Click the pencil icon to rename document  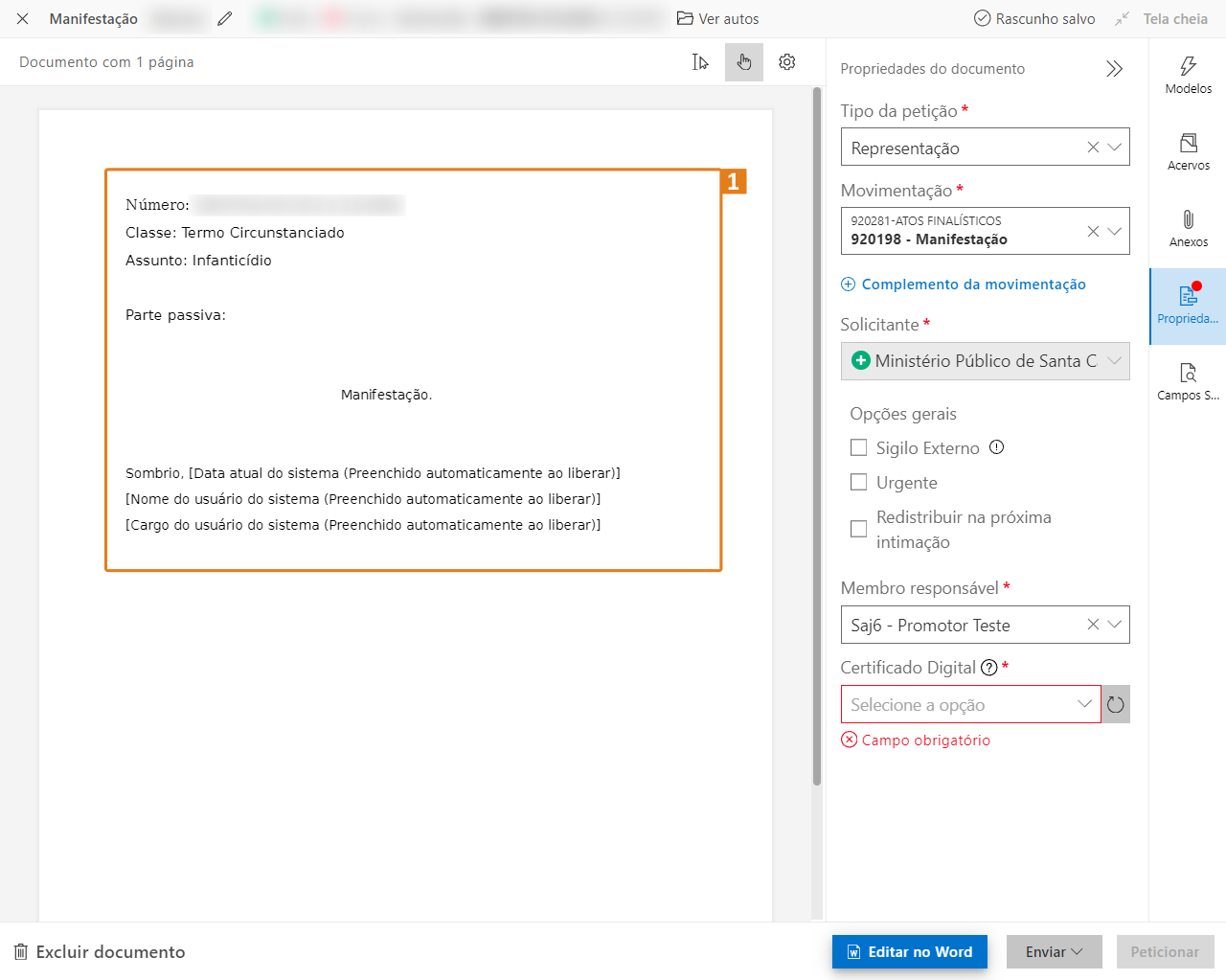click(225, 19)
